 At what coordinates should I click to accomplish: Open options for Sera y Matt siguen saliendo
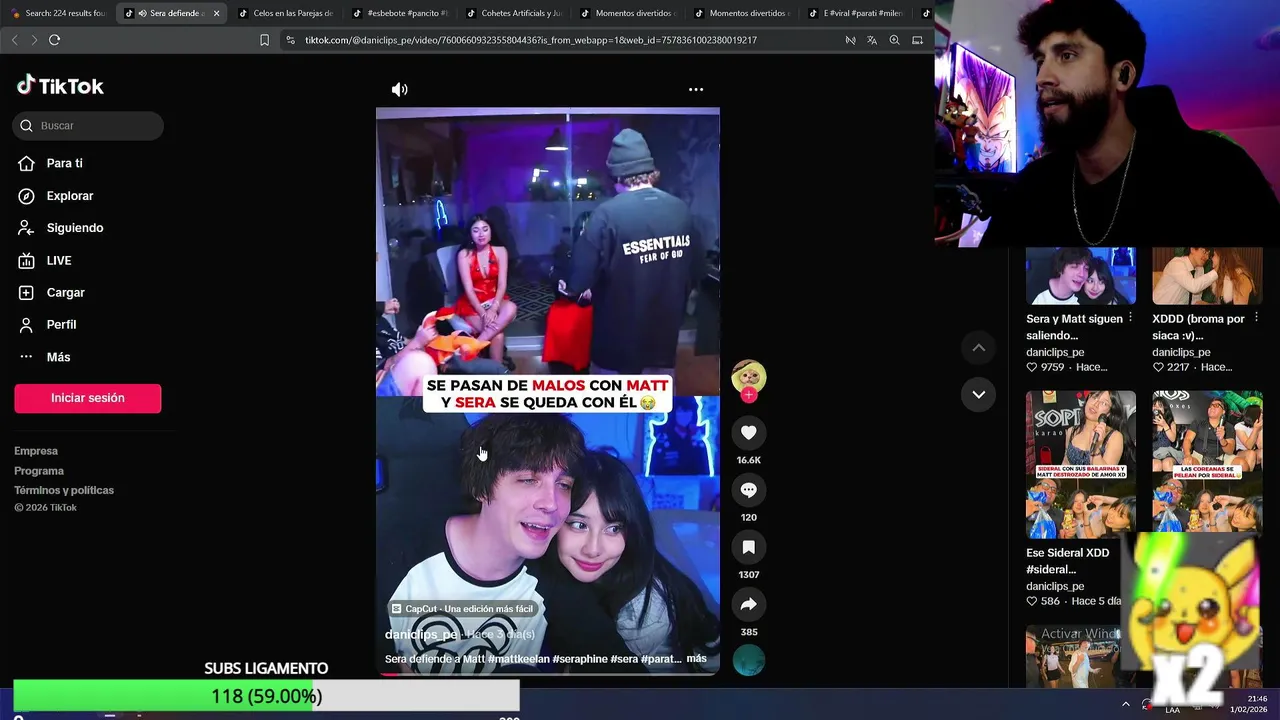pyautogui.click(x=1130, y=318)
